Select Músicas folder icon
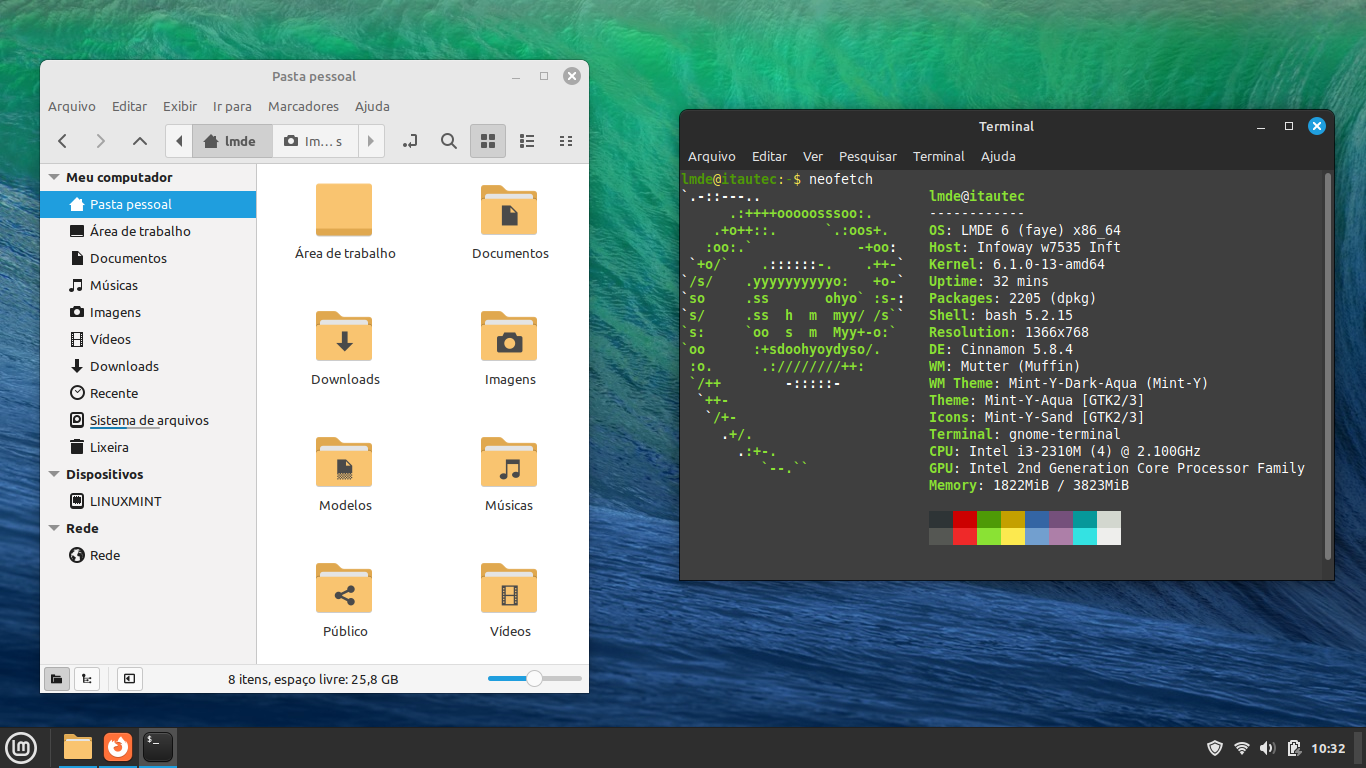The image size is (1366, 768). point(509,463)
